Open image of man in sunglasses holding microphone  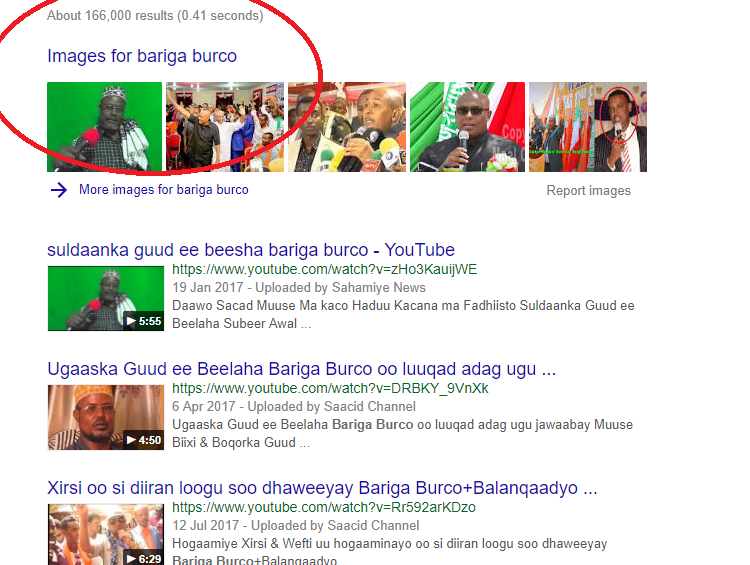coord(467,127)
